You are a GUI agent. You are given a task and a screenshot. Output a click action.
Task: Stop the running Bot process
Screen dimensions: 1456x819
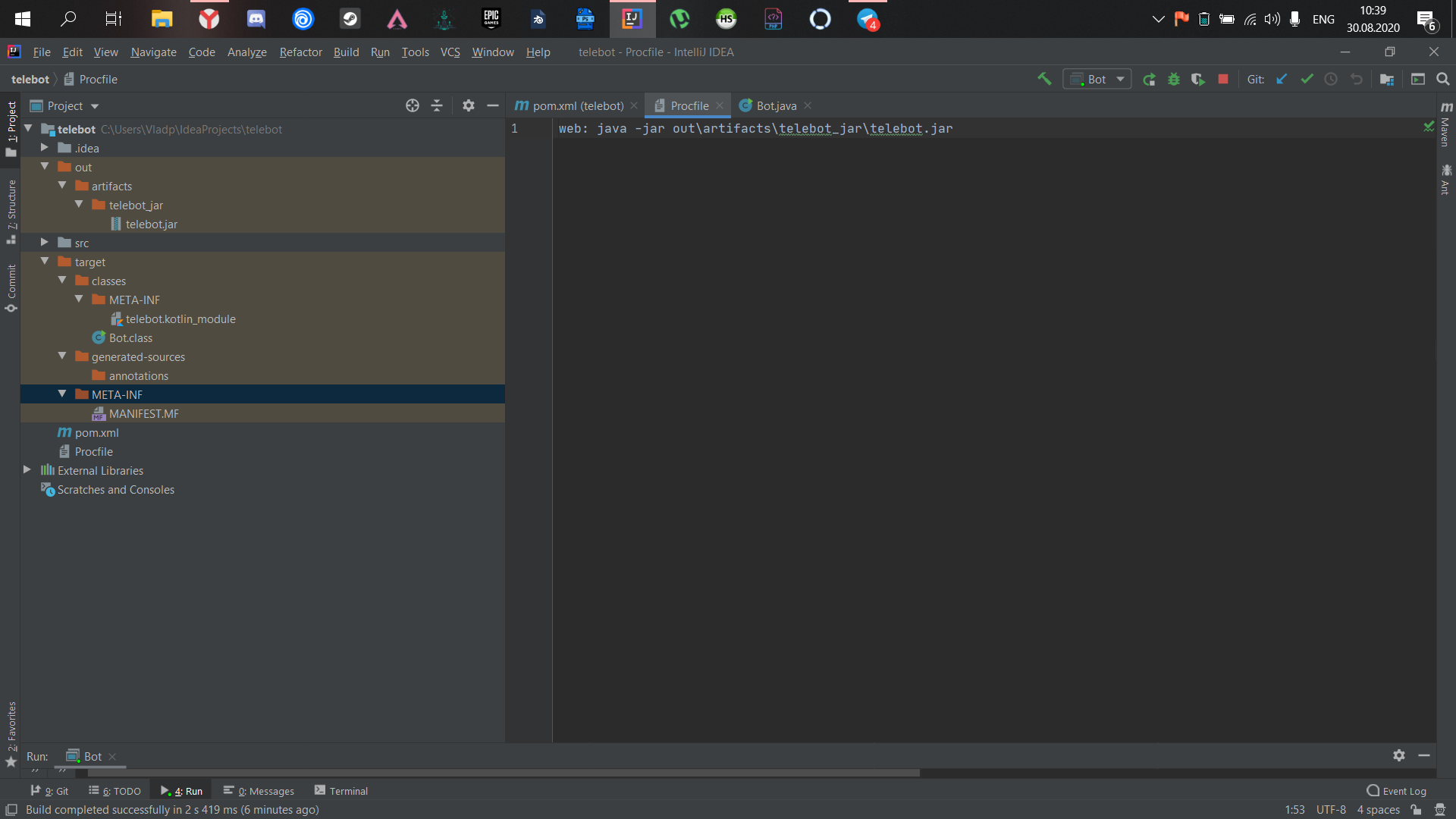(x=1223, y=79)
